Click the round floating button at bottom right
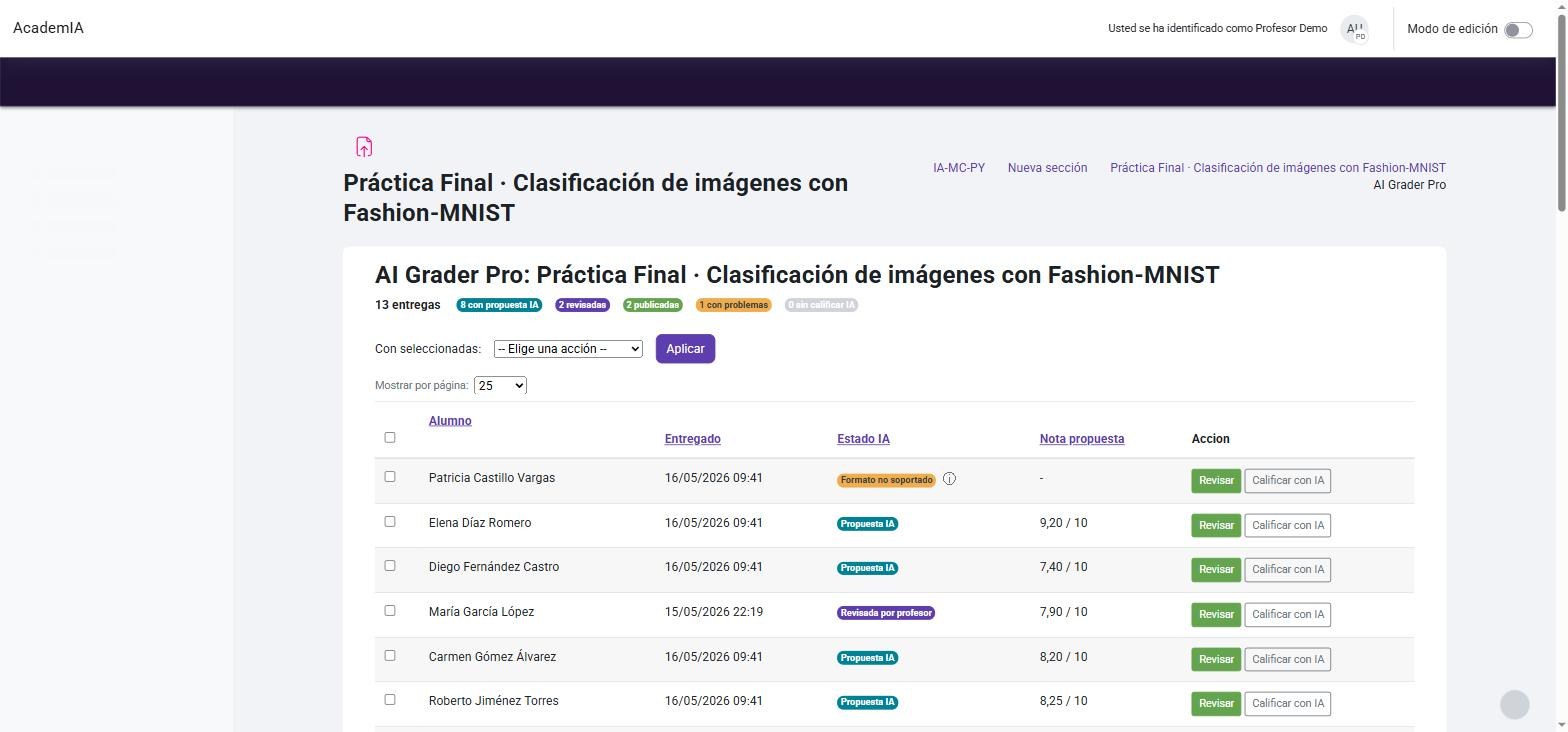This screenshot has width=1568, height=732. (x=1515, y=704)
